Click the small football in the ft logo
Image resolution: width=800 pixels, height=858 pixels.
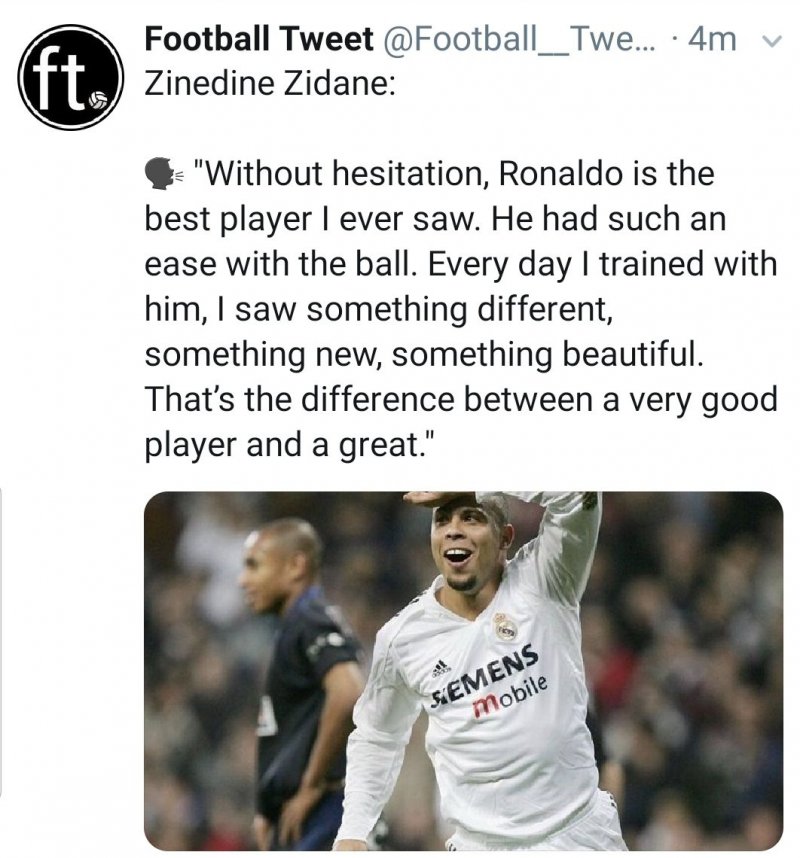click(x=98, y=102)
